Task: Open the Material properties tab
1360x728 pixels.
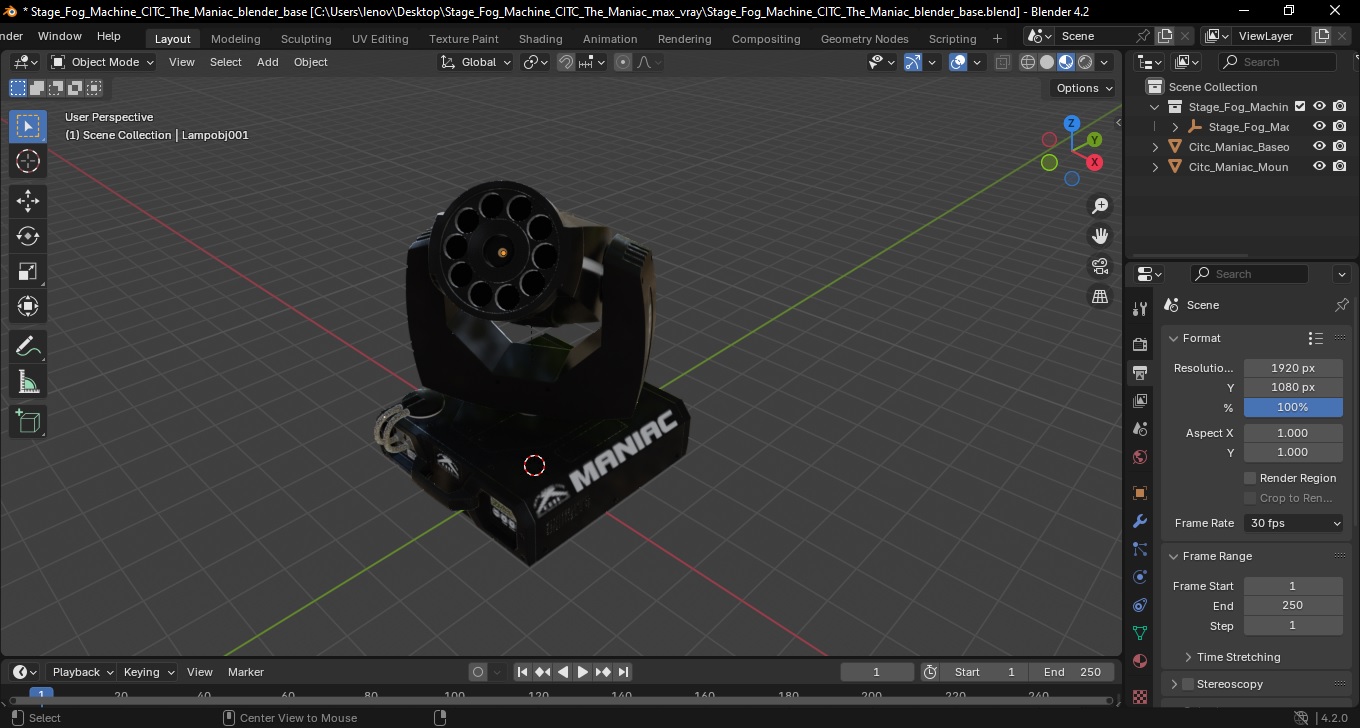Action: pos(1140,661)
